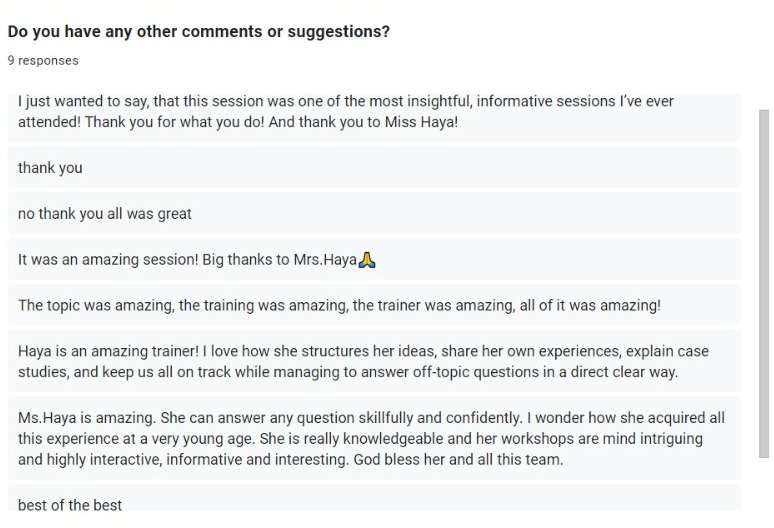Select the "Haya is an amazing trainer" response
The image size is (774, 528).
[374, 361]
